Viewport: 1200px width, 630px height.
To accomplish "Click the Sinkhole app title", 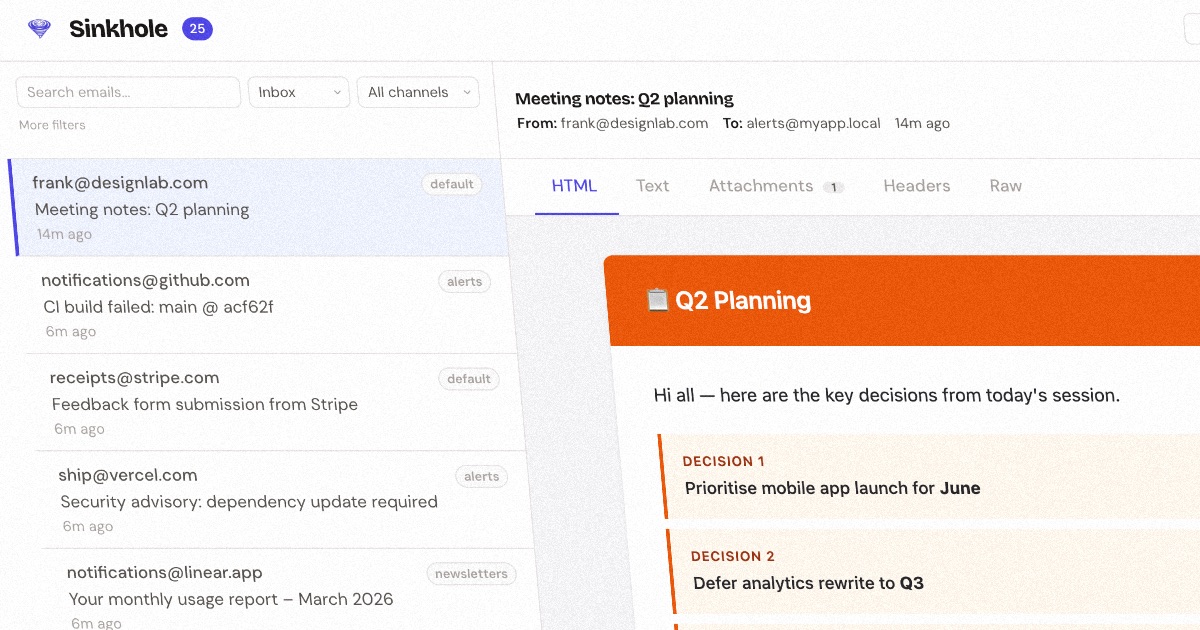I will tap(118, 29).
